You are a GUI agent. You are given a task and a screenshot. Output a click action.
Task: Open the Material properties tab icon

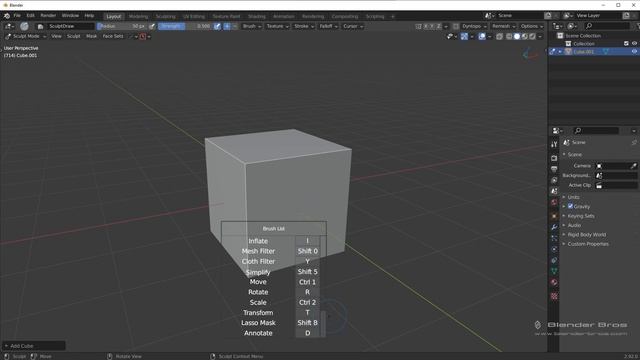click(x=554, y=282)
